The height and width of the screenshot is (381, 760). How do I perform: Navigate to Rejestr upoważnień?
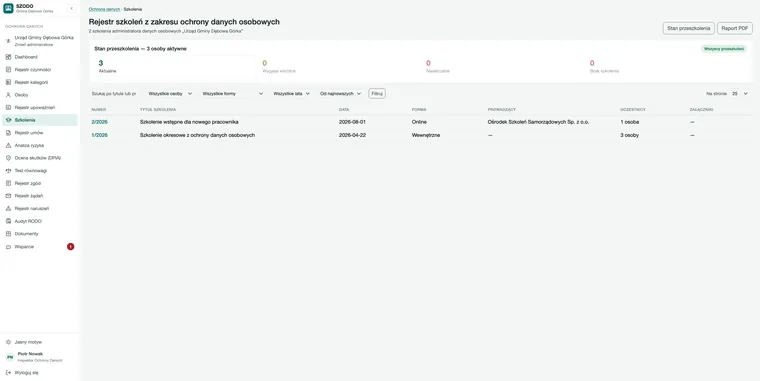[x=40, y=108]
